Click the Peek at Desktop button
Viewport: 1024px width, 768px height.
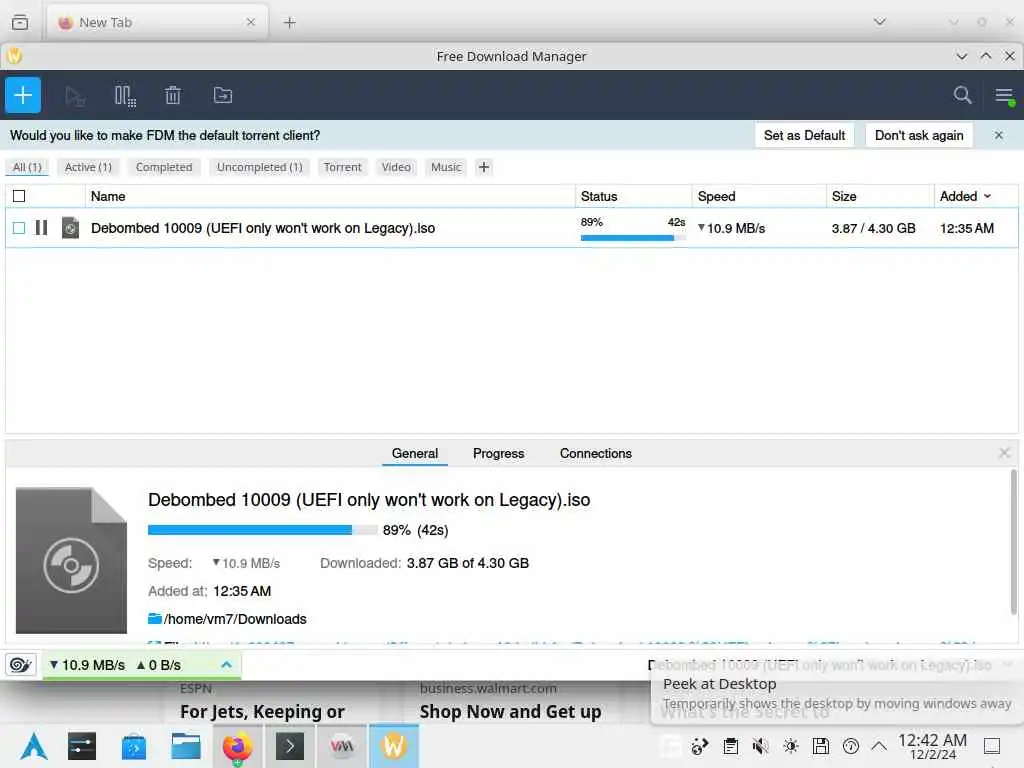(992, 746)
